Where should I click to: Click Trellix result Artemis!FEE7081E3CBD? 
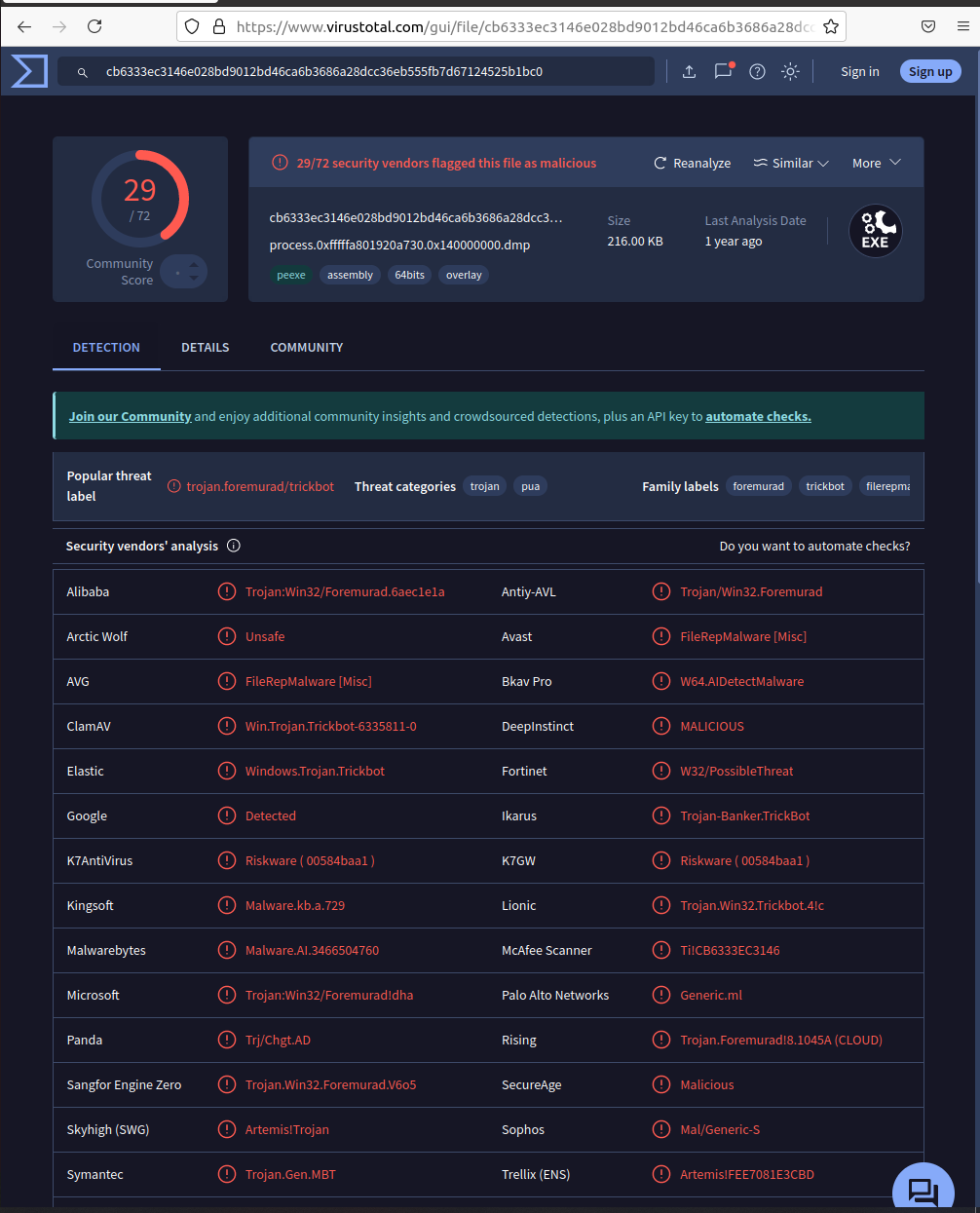tap(747, 1174)
